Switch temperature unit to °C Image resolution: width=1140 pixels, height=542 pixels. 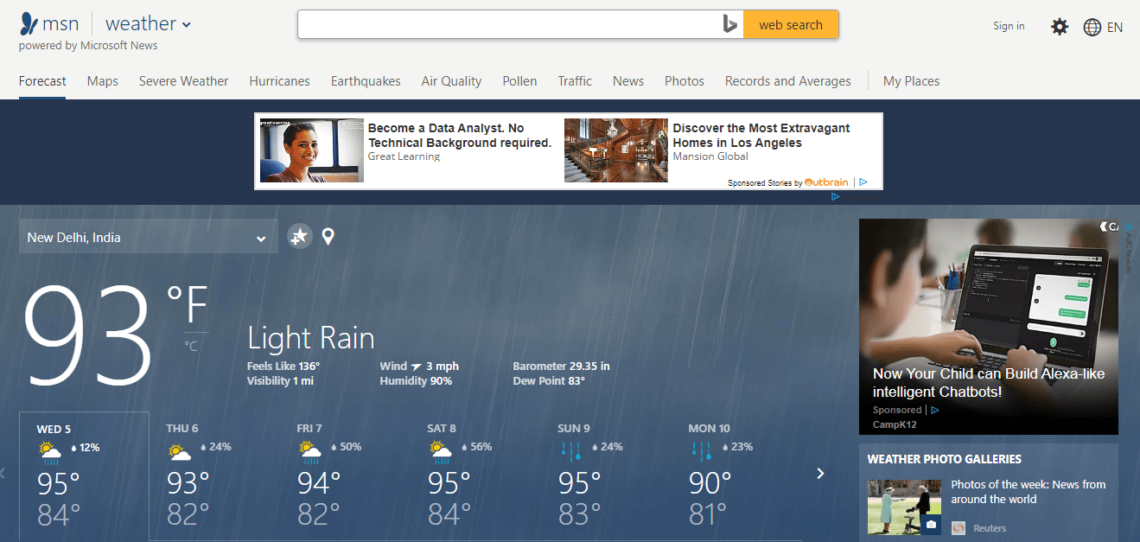point(190,346)
